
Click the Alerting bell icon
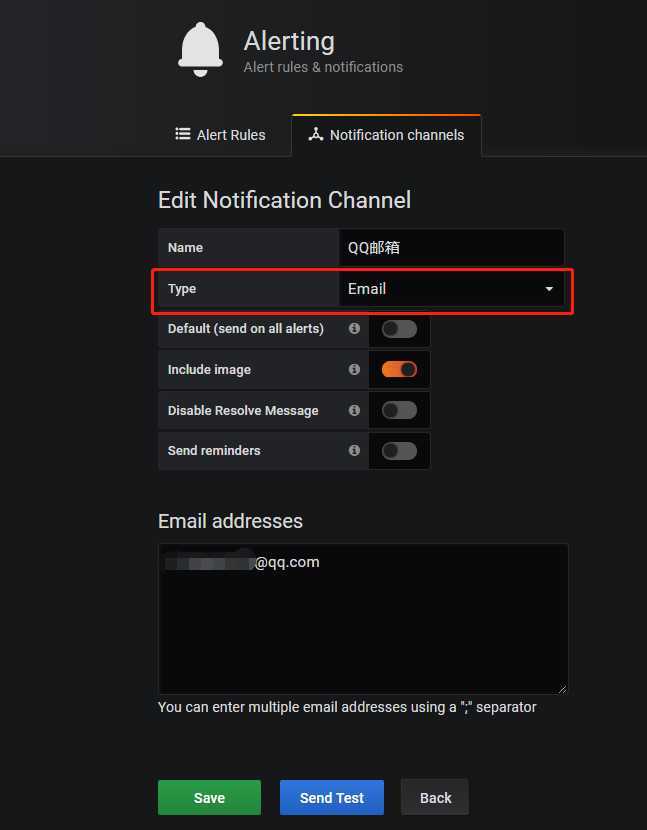(x=200, y=49)
